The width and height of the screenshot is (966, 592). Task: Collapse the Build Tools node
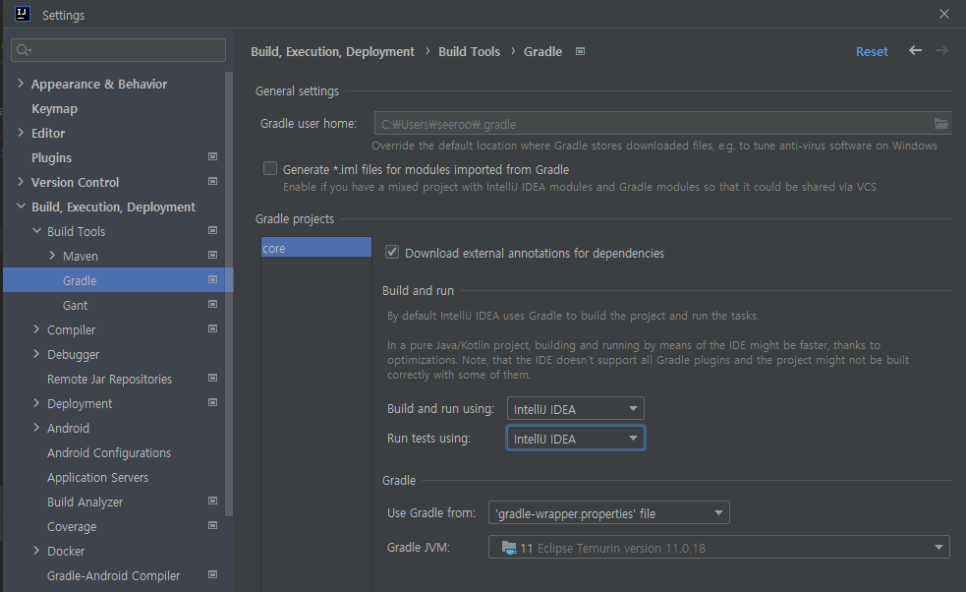click(x=36, y=230)
